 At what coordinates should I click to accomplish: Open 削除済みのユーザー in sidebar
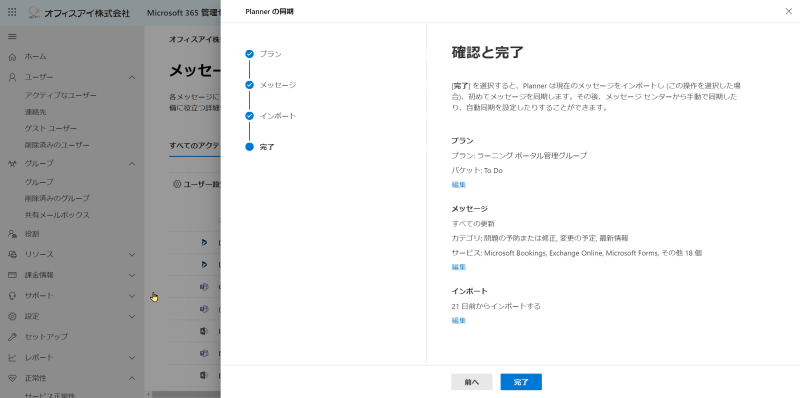[57, 145]
